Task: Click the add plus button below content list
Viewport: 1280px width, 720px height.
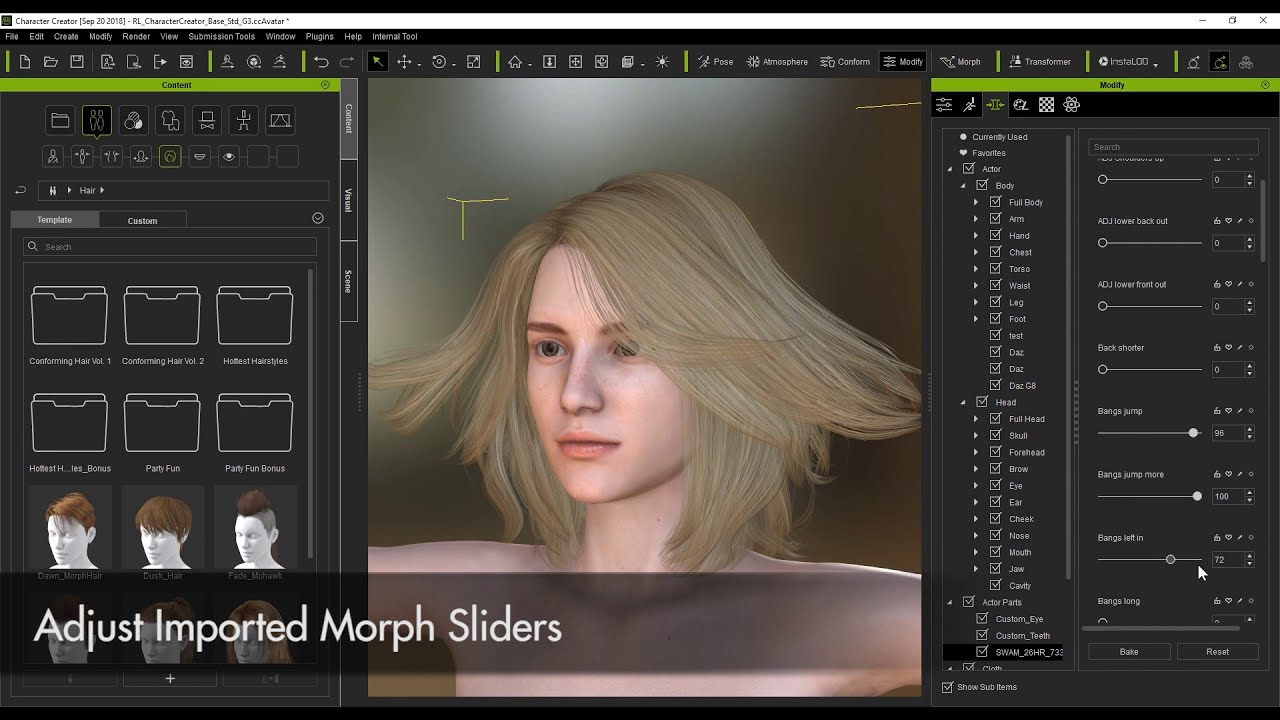Action: pos(170,679)
